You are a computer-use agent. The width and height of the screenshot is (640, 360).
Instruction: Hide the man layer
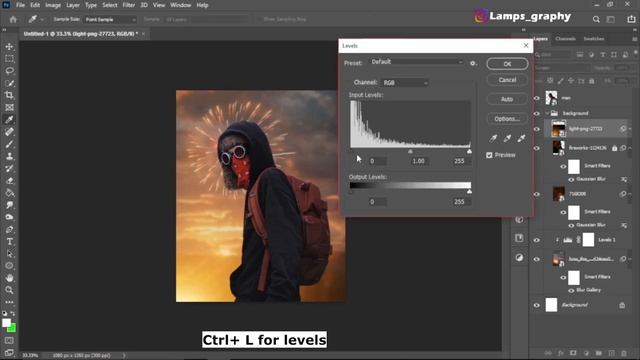tap(537, 98)
